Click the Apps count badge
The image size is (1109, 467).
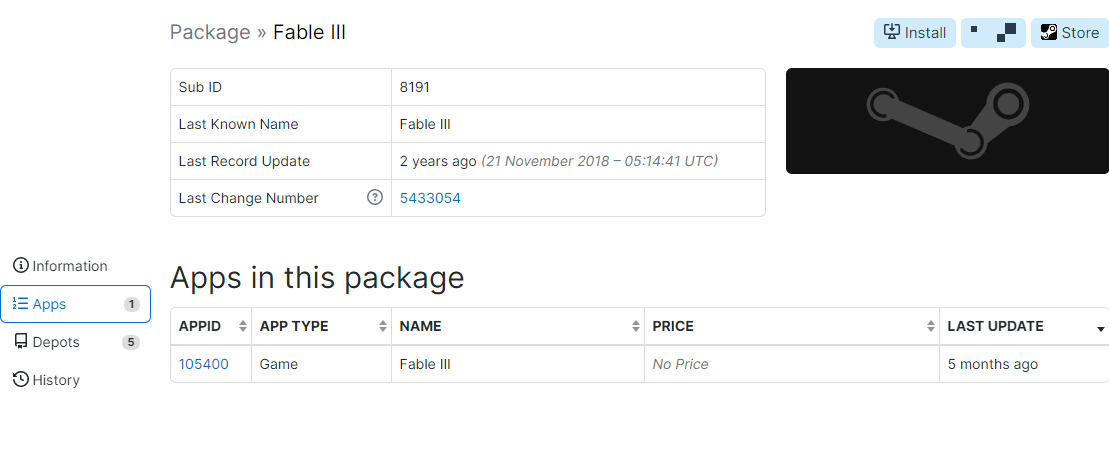click(132, 304)
